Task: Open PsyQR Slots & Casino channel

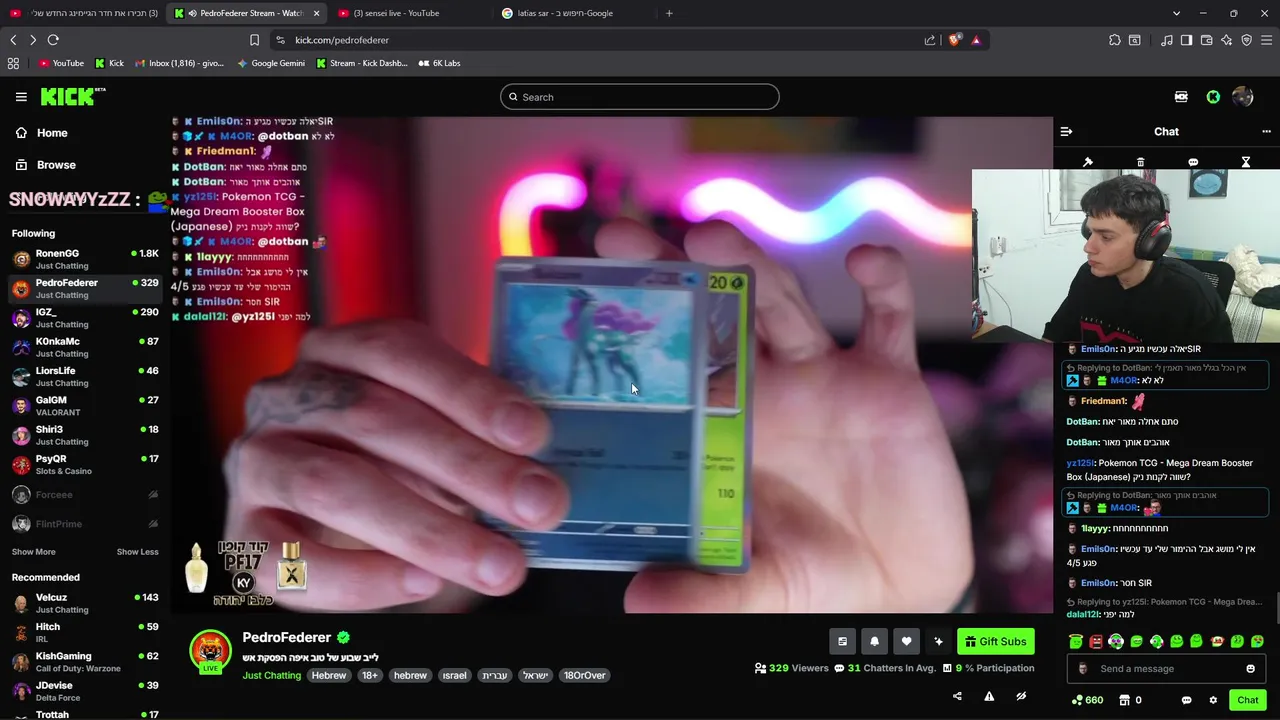Action: (x=84, y=464)
